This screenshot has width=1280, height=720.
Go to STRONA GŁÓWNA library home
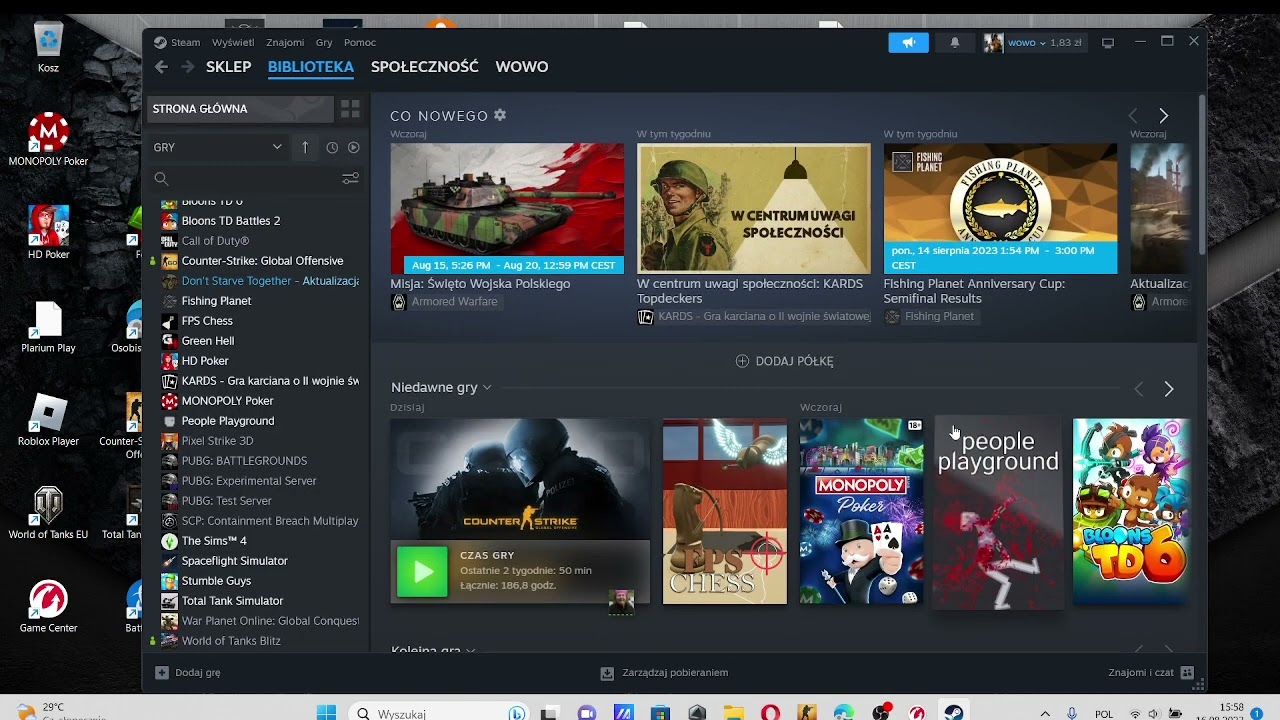(240, 109)
